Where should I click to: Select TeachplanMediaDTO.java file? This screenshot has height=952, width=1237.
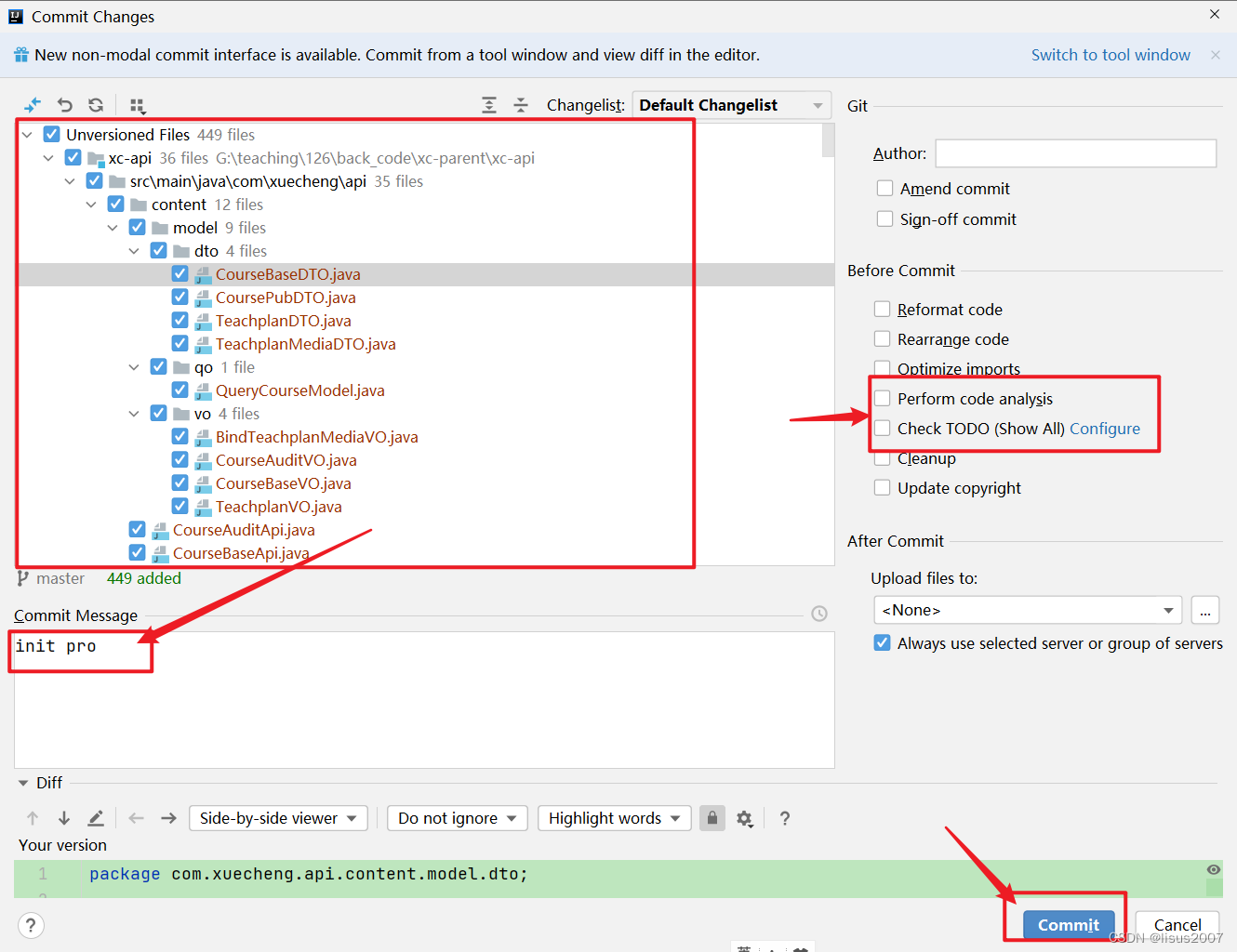coord(306,344)
